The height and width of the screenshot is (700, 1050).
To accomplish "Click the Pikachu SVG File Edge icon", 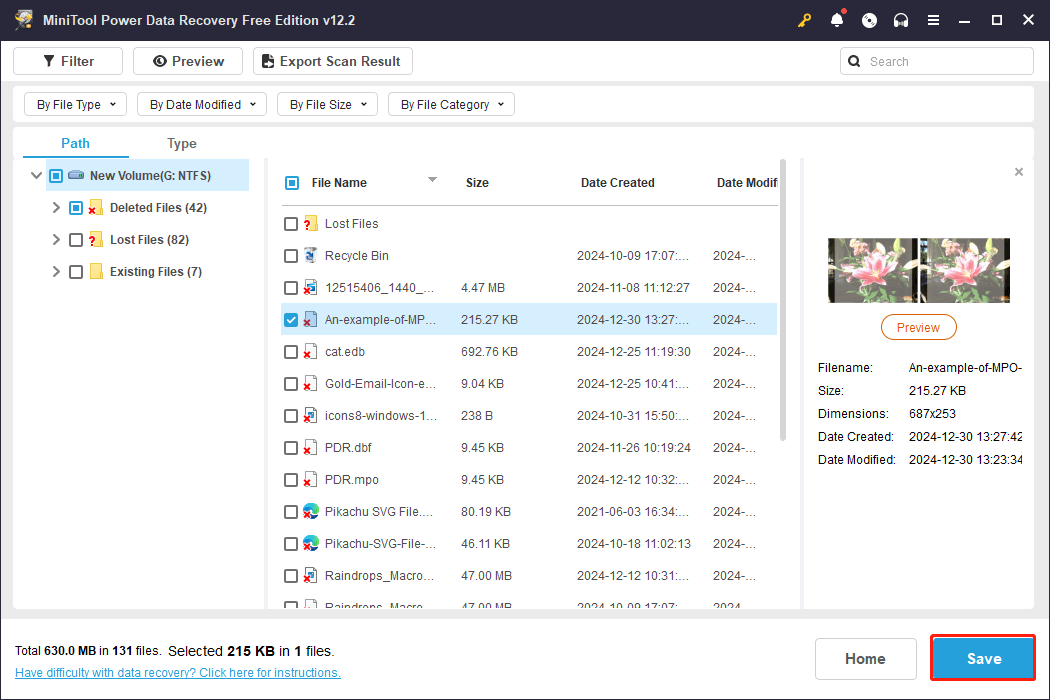I will coord(310,512).
